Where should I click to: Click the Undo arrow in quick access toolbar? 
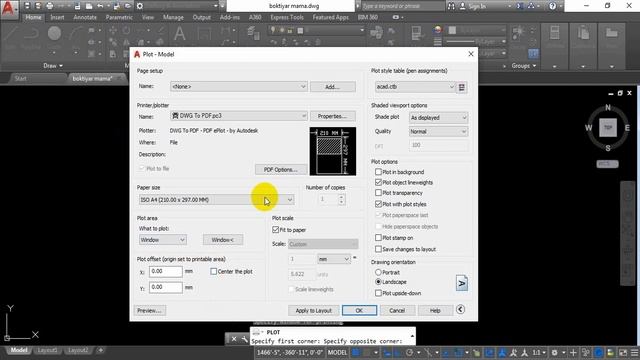pos(100,6)
